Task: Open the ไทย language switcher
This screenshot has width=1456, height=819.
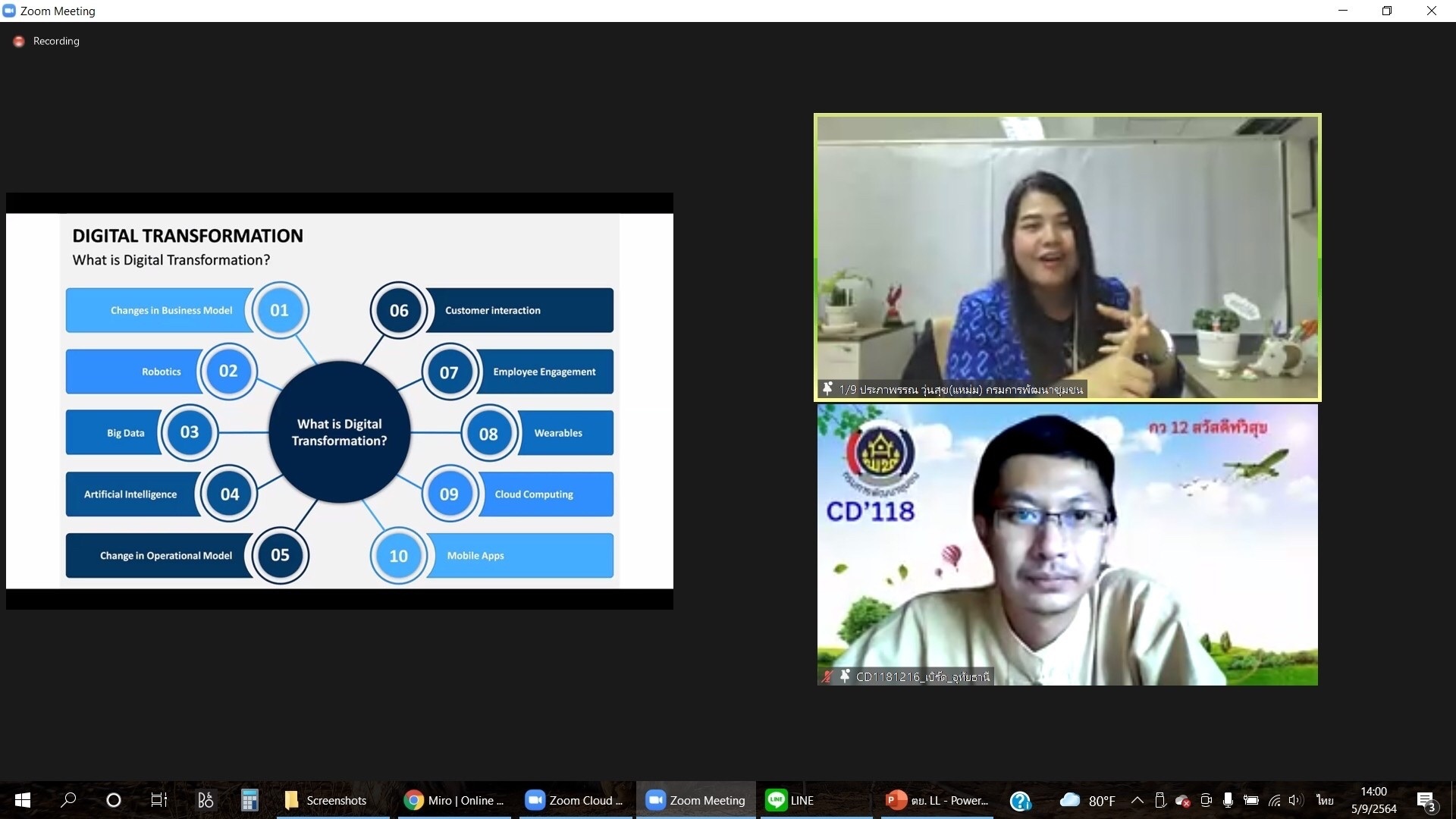Action: tap(1324, 799)
